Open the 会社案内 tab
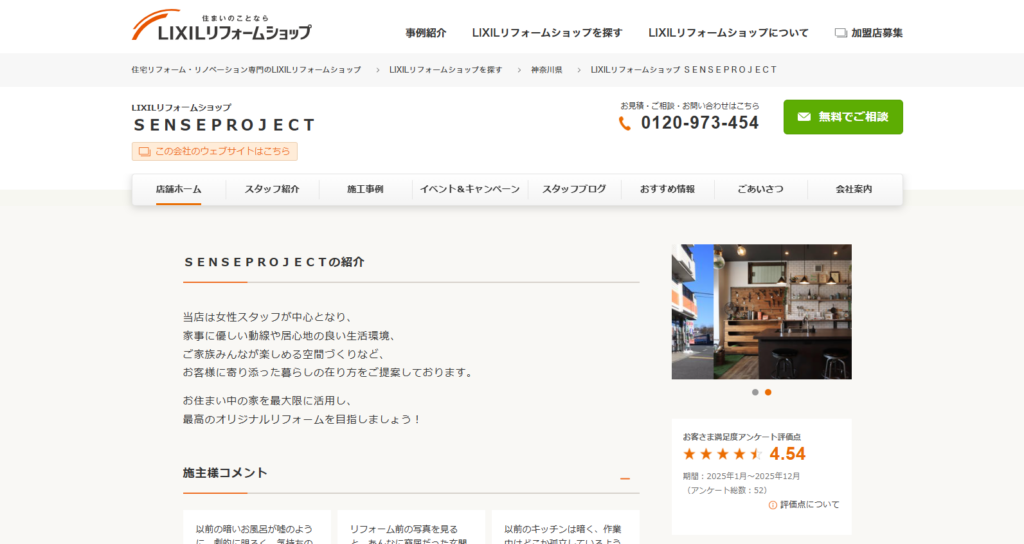Image resolution: width=1024 pixels, height=544 pixels. point(854,189)
